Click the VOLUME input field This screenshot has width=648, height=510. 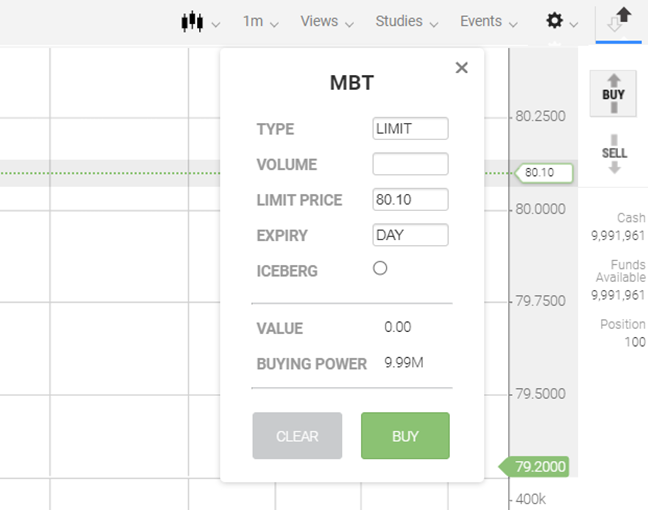click(410, 164)
